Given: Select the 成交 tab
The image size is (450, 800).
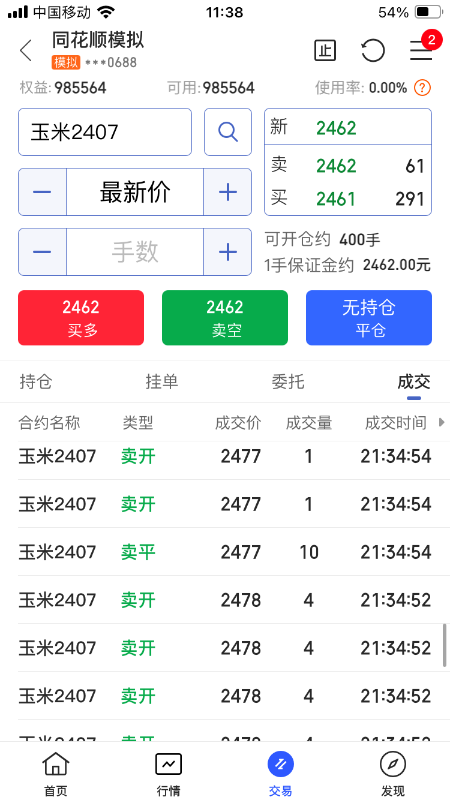Looking at the screenshot, I should (414, 382).
